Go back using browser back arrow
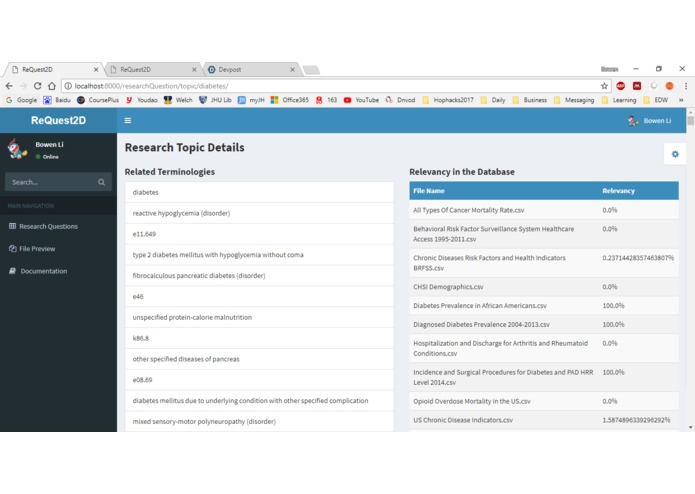The height and width of the screenshot is (494, 695). click(x=9, y=86)
